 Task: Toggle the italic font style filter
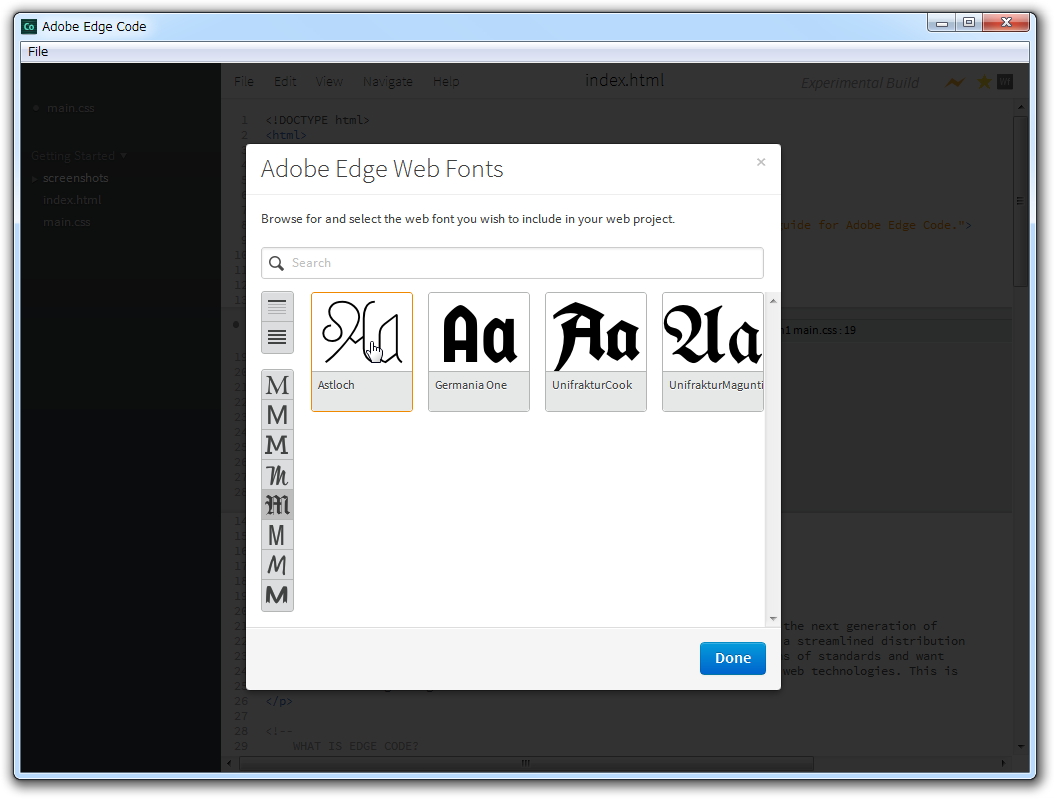coord(277,565)
